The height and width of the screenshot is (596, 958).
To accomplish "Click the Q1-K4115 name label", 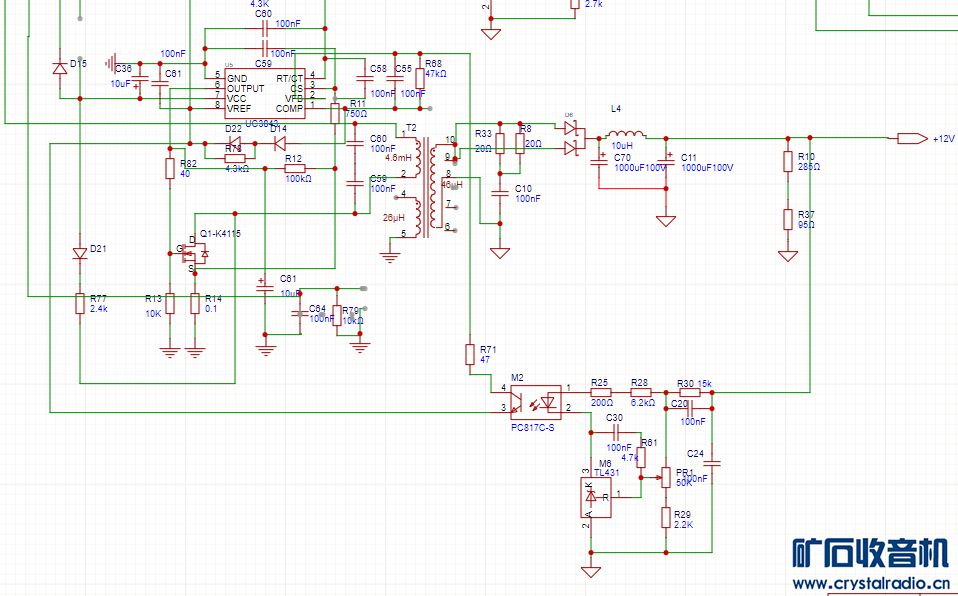I will [221, 234].
